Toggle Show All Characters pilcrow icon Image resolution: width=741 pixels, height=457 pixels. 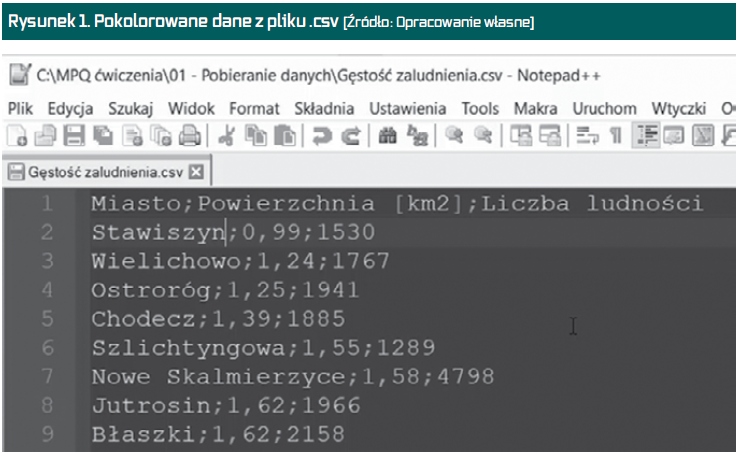[616, 136]
